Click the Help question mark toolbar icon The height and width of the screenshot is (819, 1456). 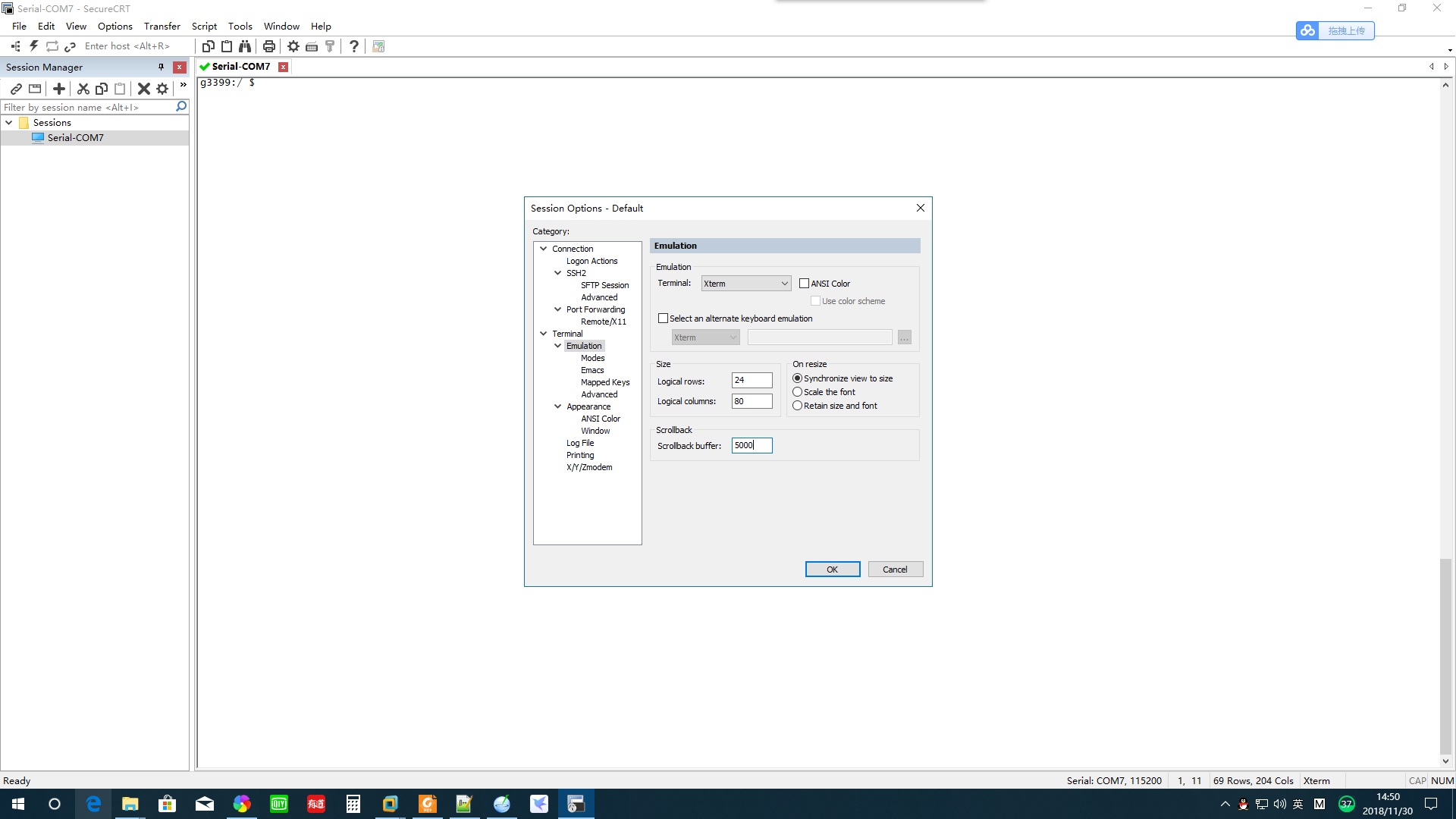click(354, 45)
